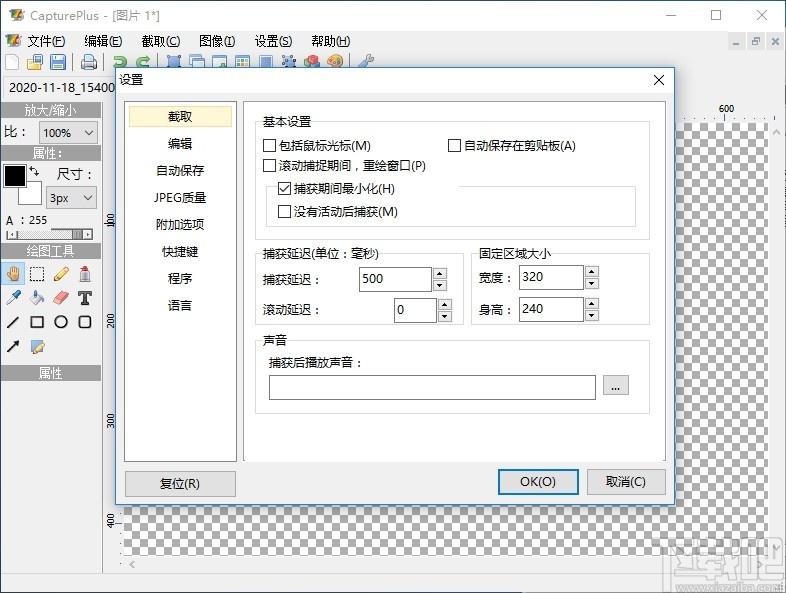Image resolution: width=786 pixels, height=593 pixels.
Task: Click the alpha A slider thumb
Action: point(77,234)
